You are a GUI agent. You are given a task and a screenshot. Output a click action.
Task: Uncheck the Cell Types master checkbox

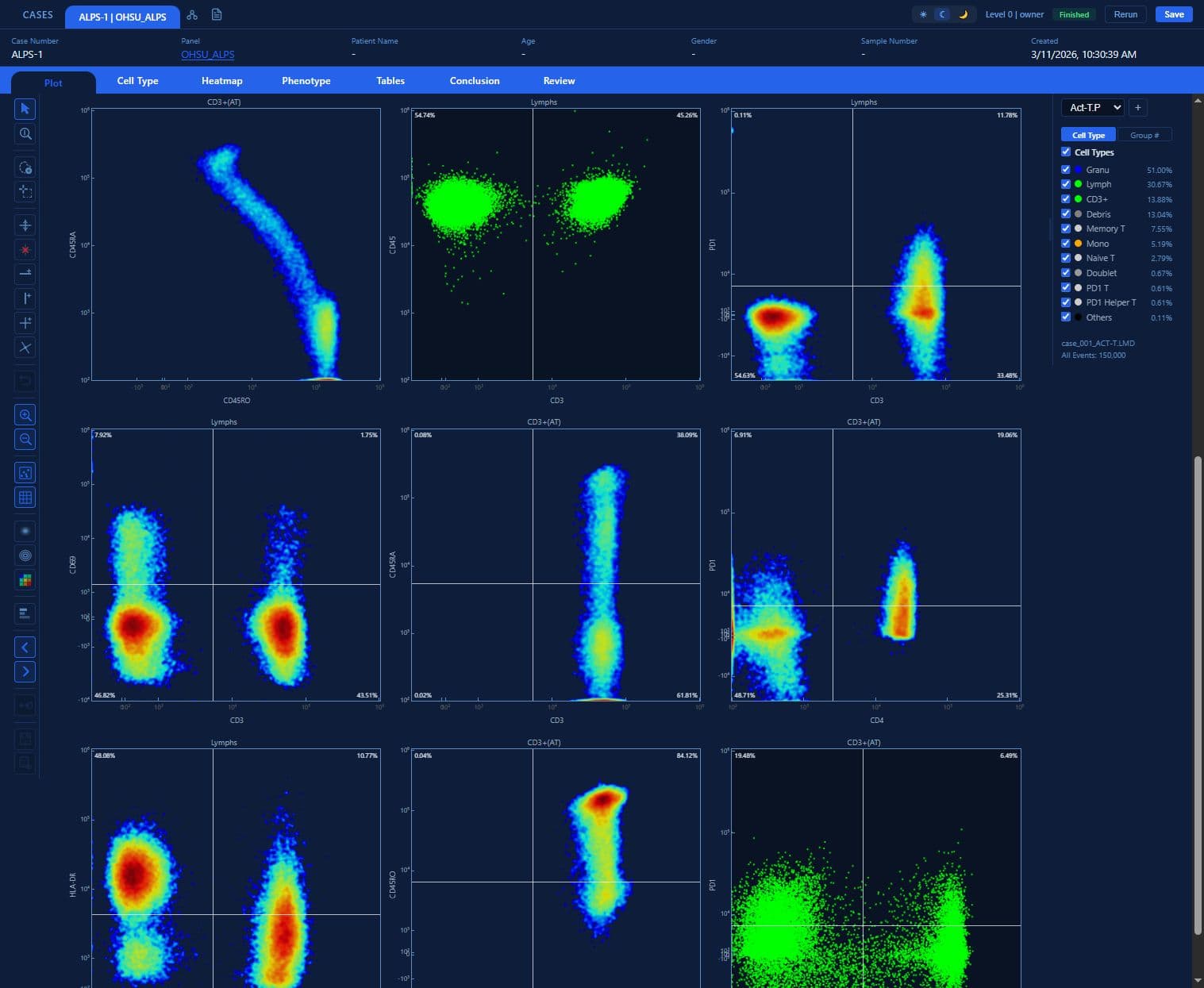click(x=1066, y=152)
